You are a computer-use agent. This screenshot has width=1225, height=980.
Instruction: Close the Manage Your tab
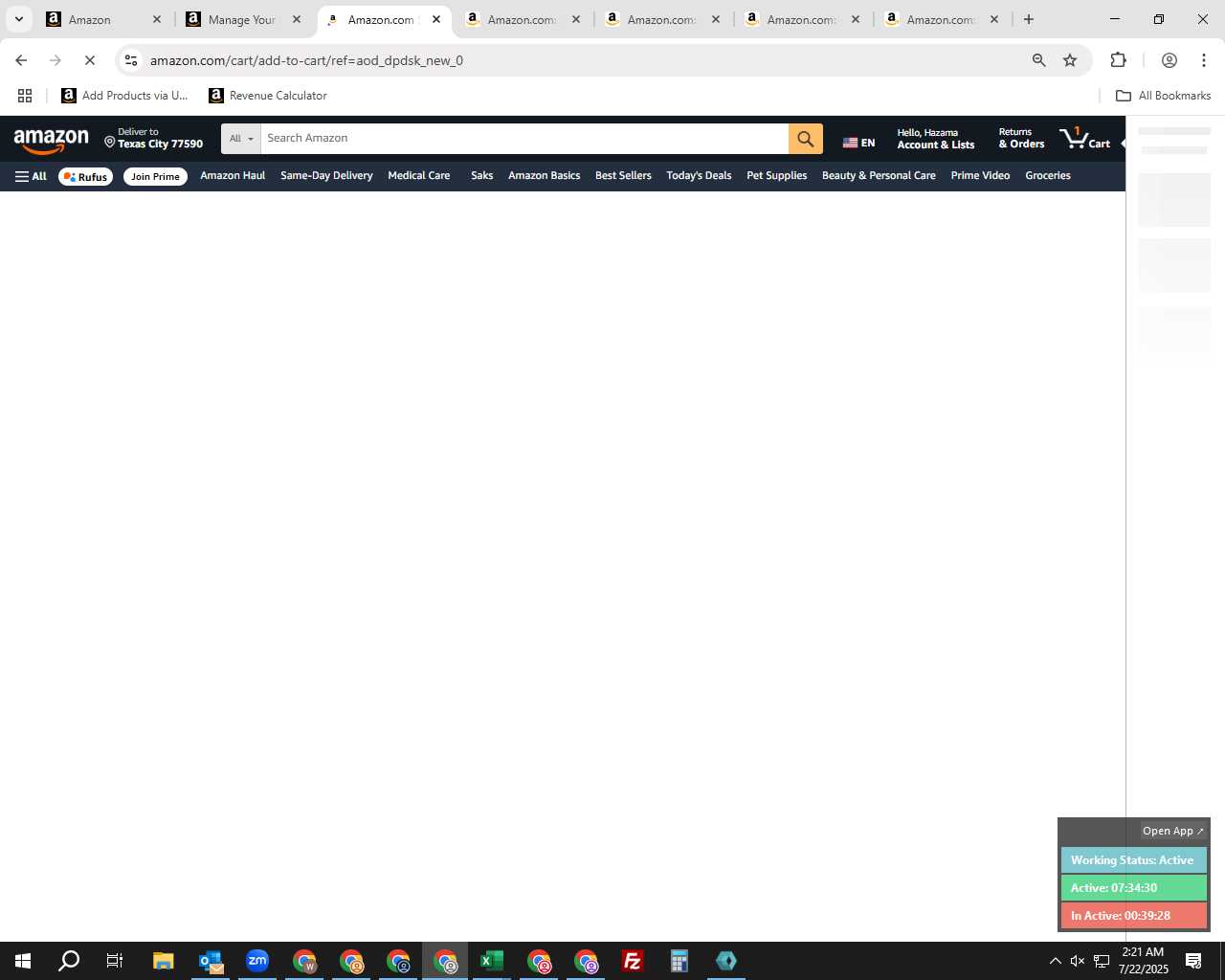coord(297,19)
